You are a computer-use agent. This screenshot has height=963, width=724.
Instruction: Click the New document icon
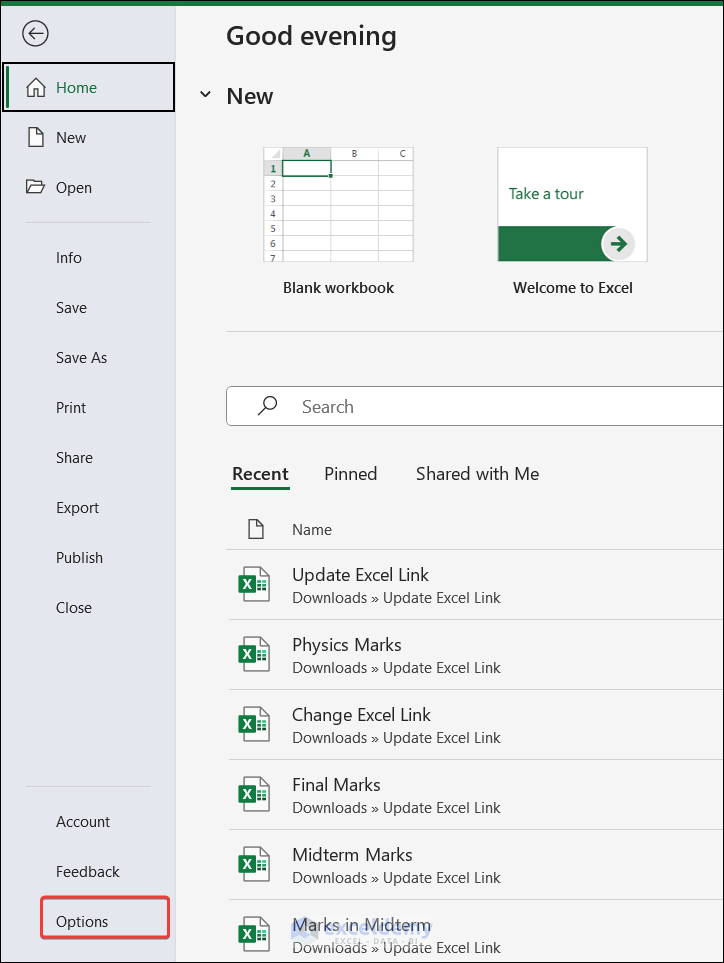36,138
